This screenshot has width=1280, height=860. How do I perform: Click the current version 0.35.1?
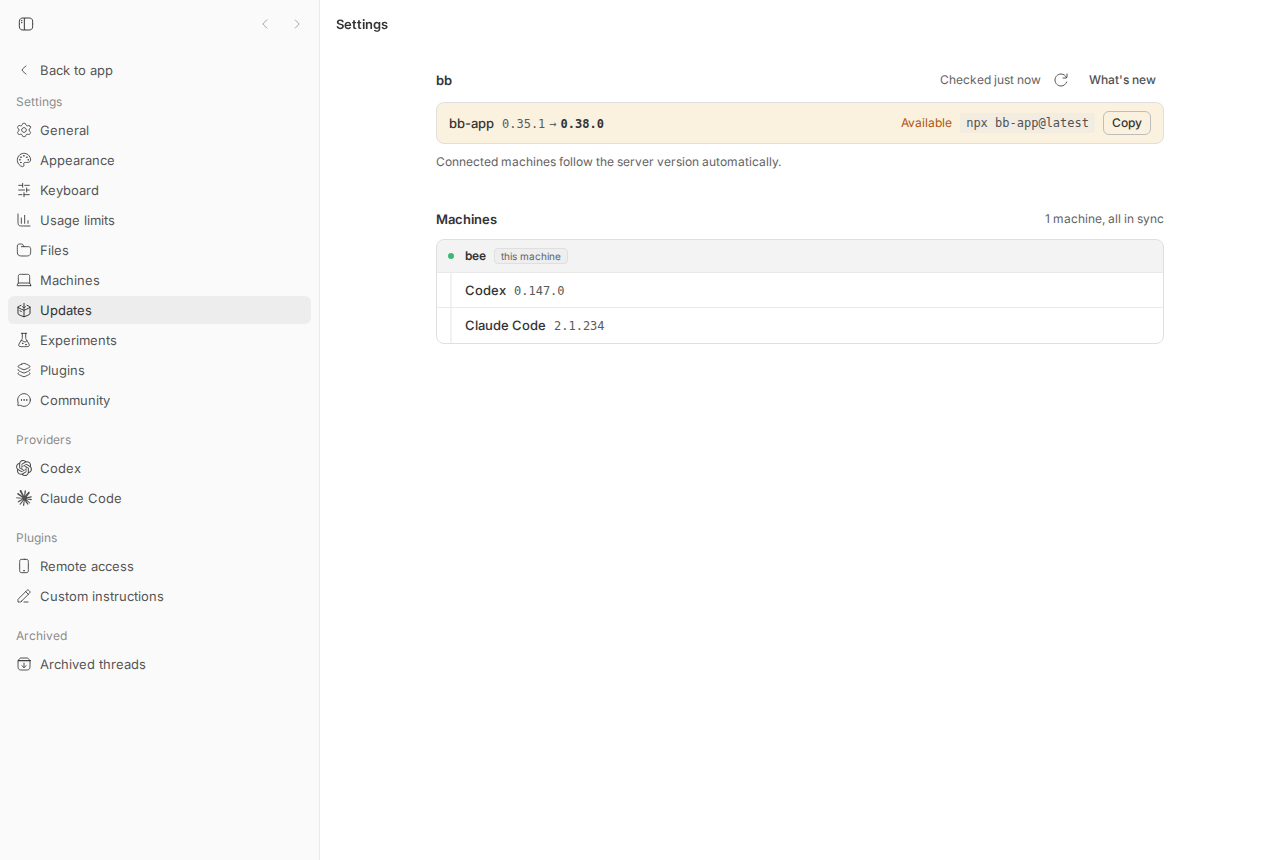pos(523,124)
